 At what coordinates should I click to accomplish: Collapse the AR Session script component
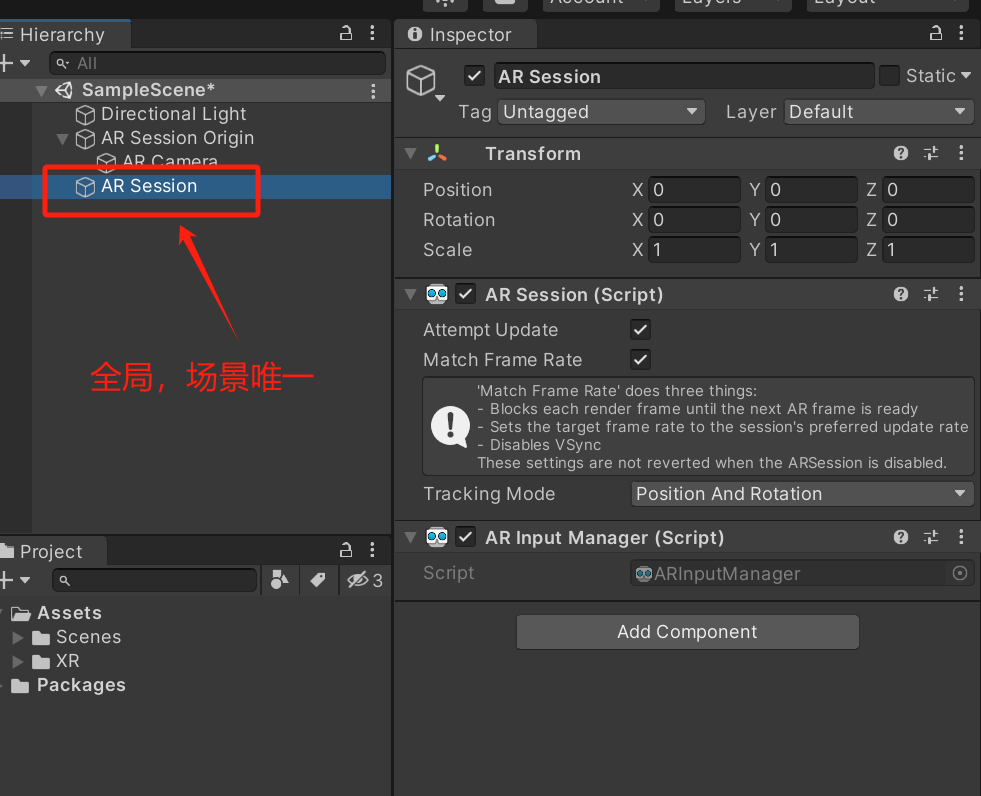(410, 294)
